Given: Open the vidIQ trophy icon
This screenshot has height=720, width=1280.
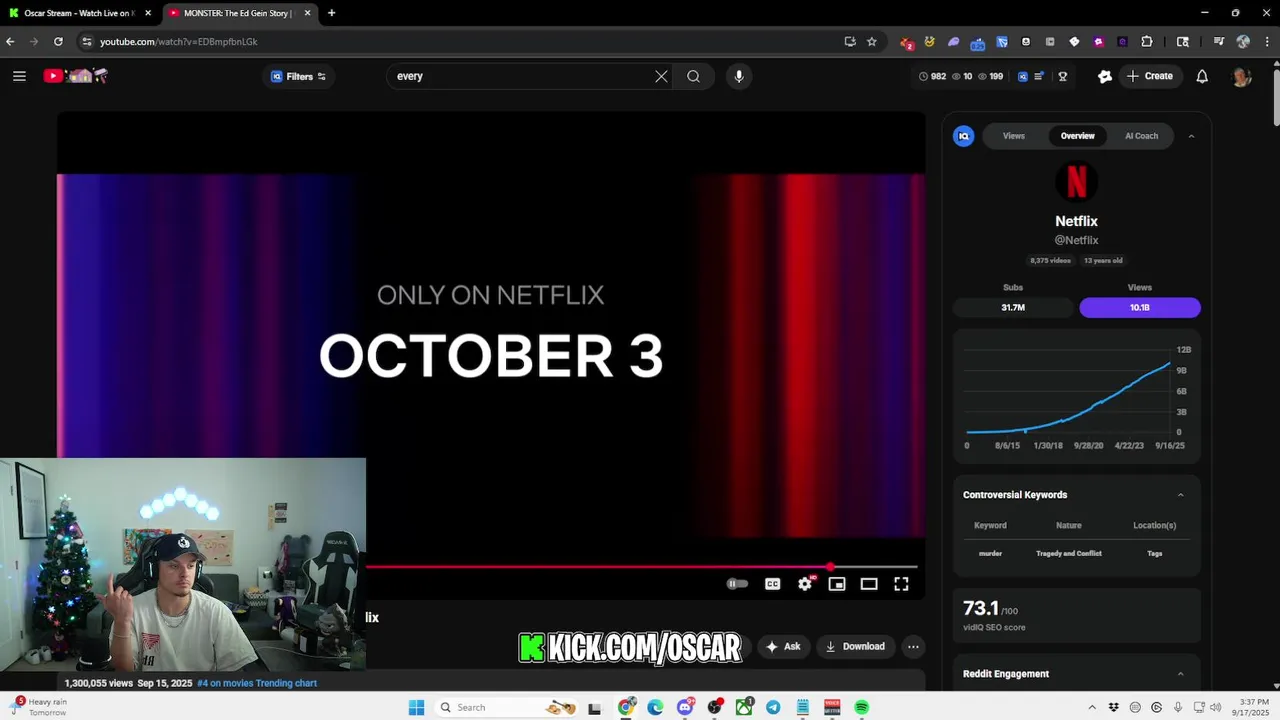Looking at the screenshot, I should [1063, 76].
